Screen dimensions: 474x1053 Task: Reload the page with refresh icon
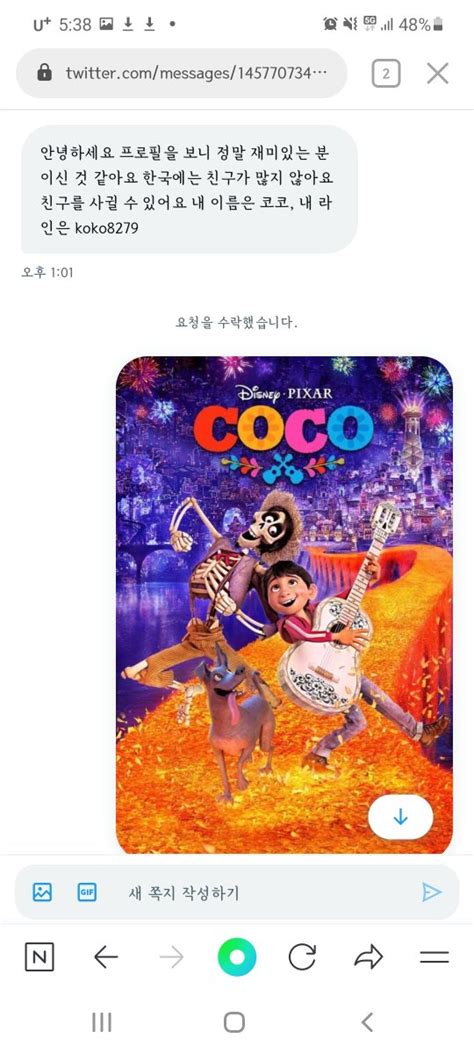(x=302, y=956)
